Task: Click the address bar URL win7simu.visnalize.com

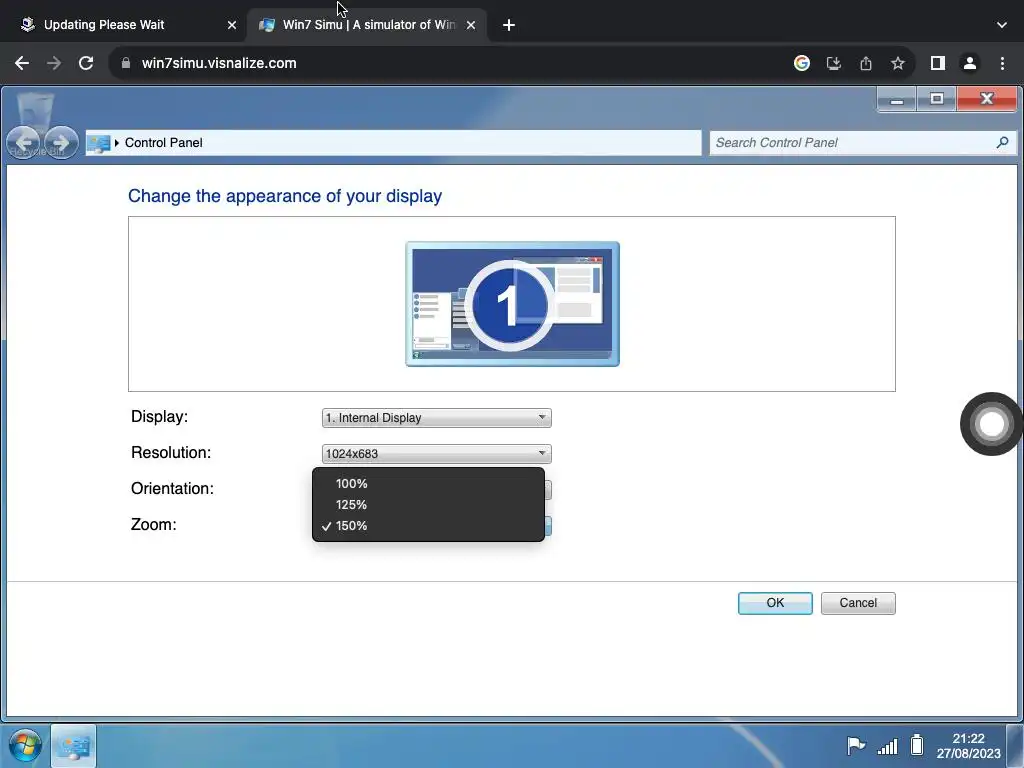Action: (219, 63)
